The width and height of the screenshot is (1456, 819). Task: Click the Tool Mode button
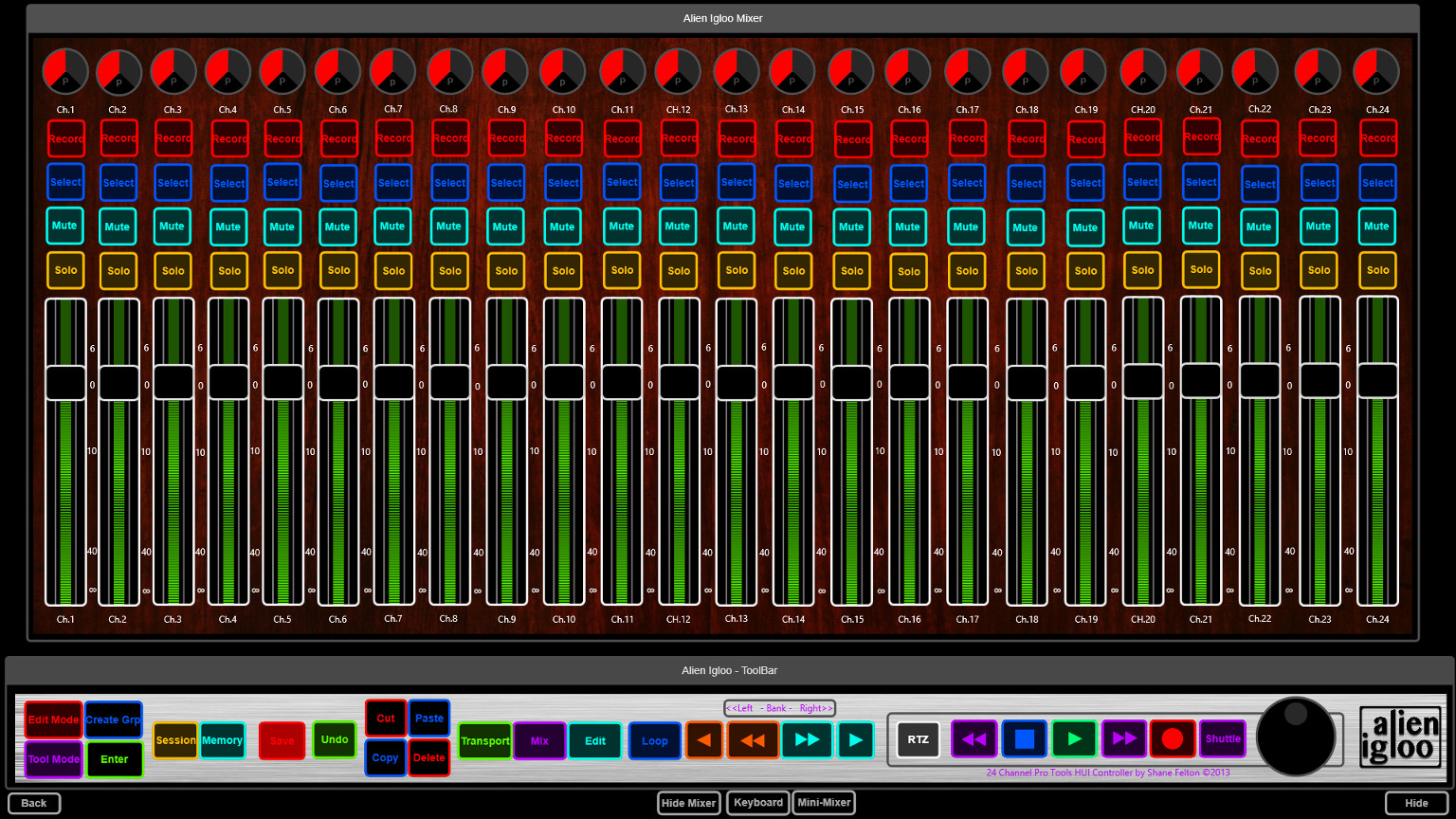[53, 759]
